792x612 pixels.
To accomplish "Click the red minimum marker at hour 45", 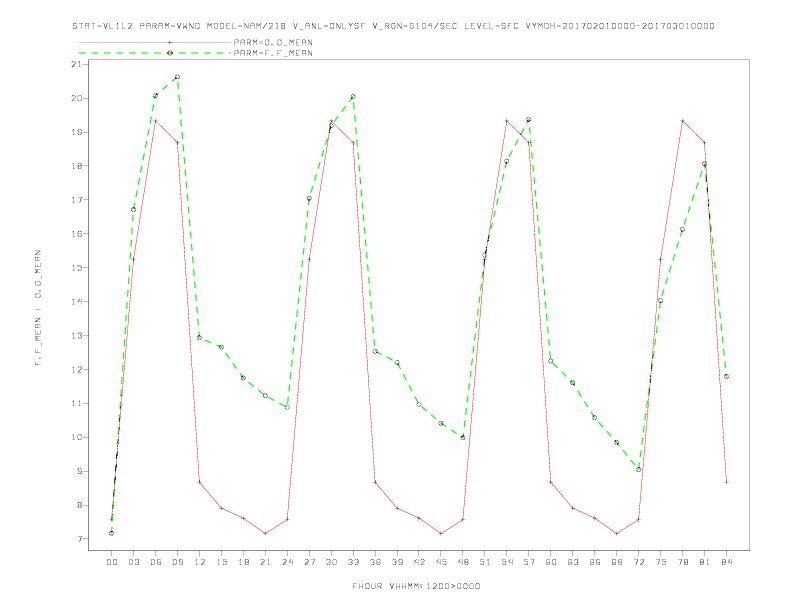I will [441, 533].
